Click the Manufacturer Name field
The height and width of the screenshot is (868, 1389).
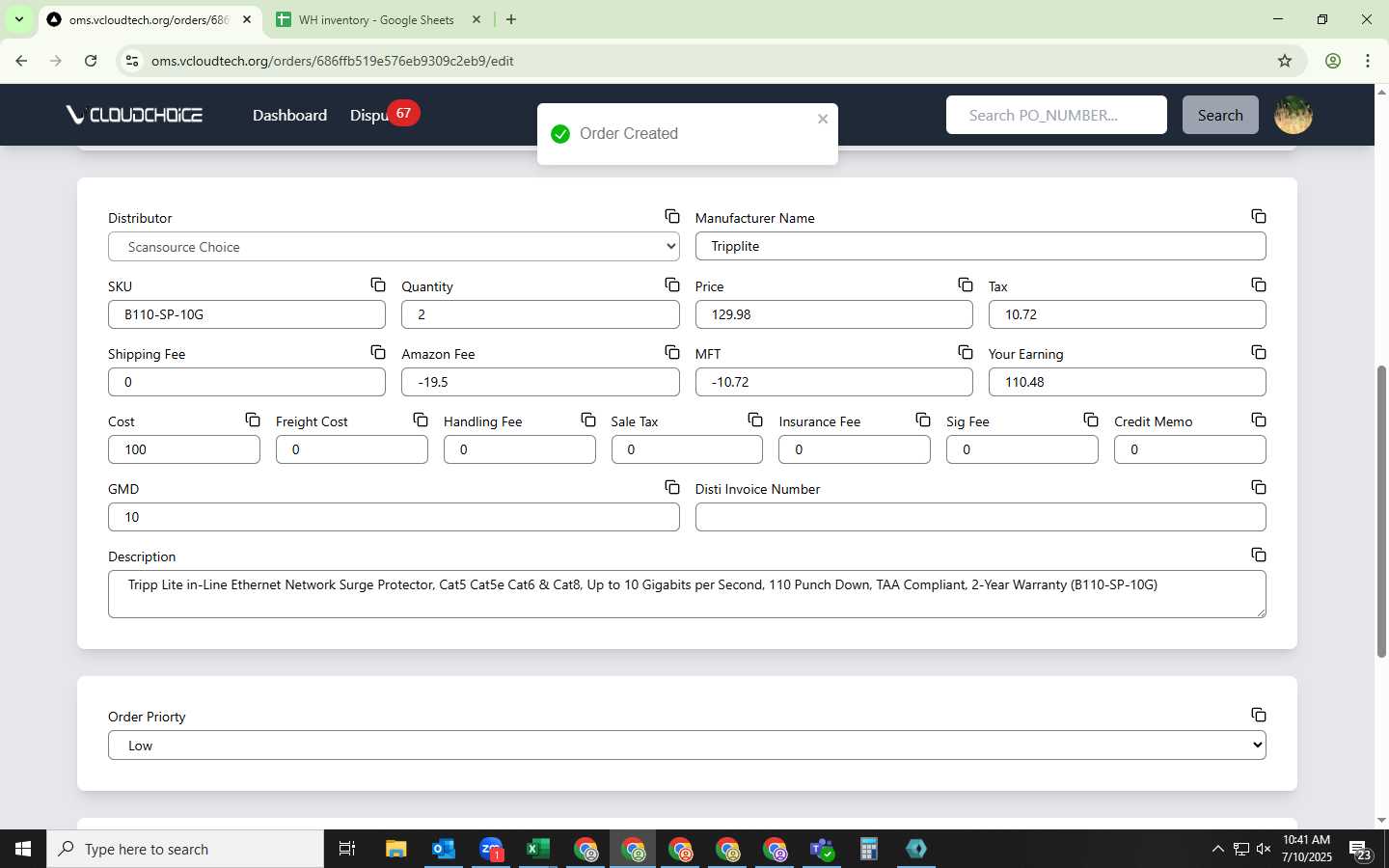pyautogui.click(x=980, y=246)
